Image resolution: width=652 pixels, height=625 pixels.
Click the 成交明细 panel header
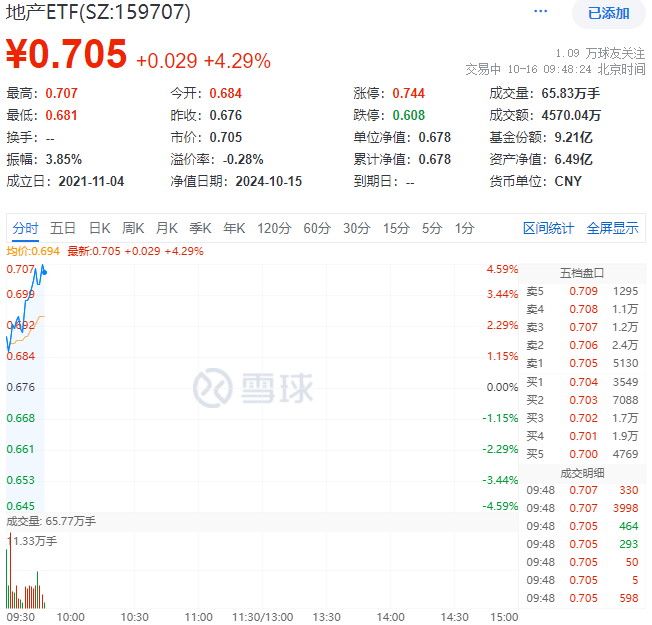[582, 473]
